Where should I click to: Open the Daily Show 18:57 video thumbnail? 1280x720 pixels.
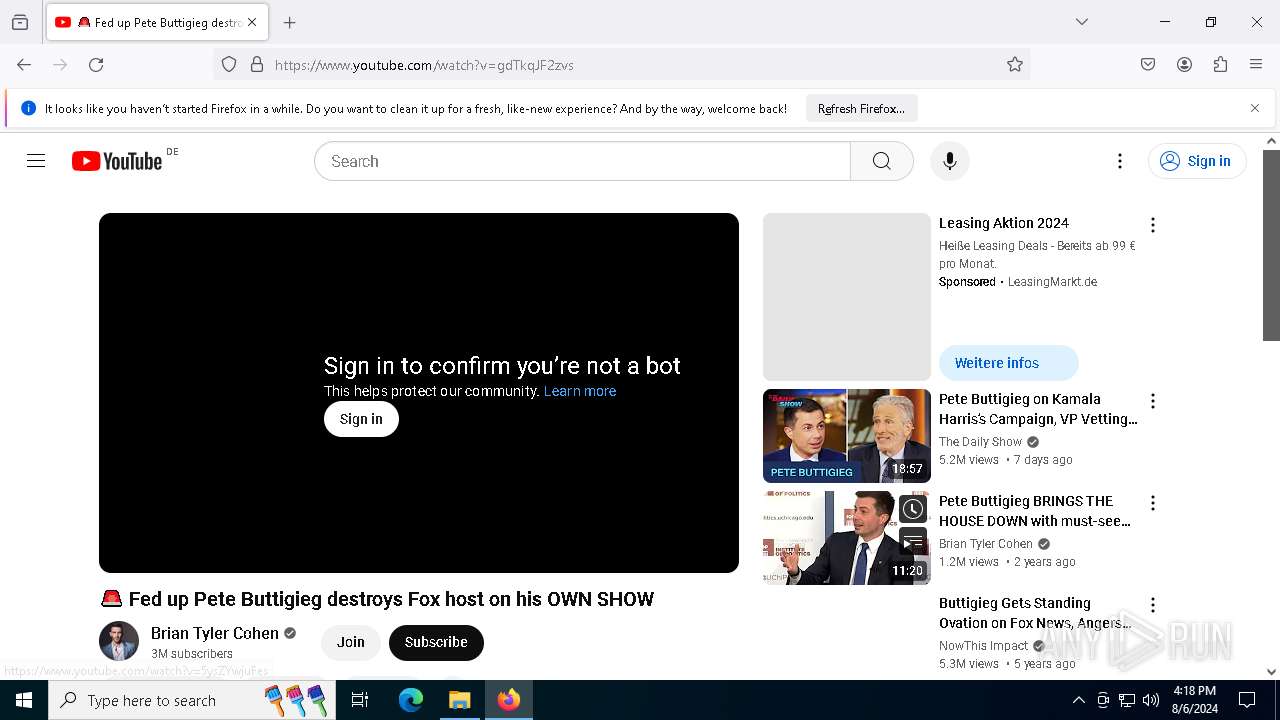pos(847,436)
